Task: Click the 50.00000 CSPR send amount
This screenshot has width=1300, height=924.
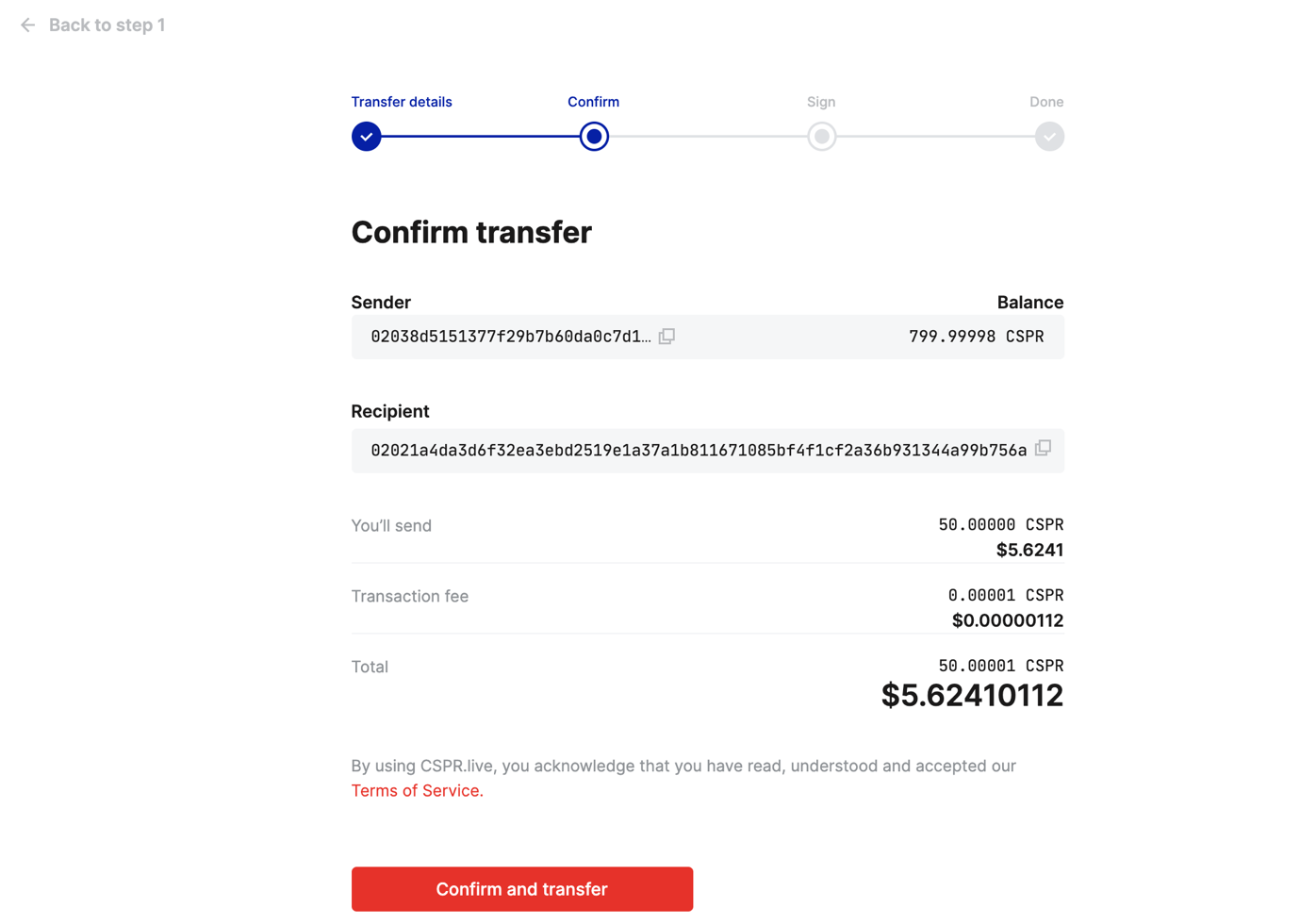Action: (1000, 525)
